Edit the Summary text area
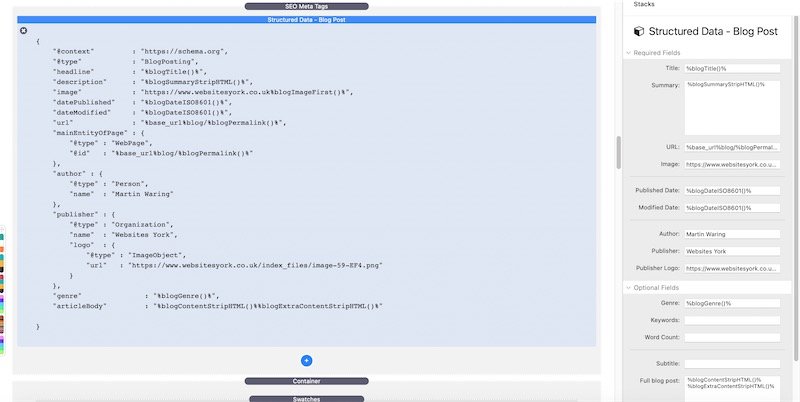Viewport: 800px width, 402px height. tap(732, 107)
